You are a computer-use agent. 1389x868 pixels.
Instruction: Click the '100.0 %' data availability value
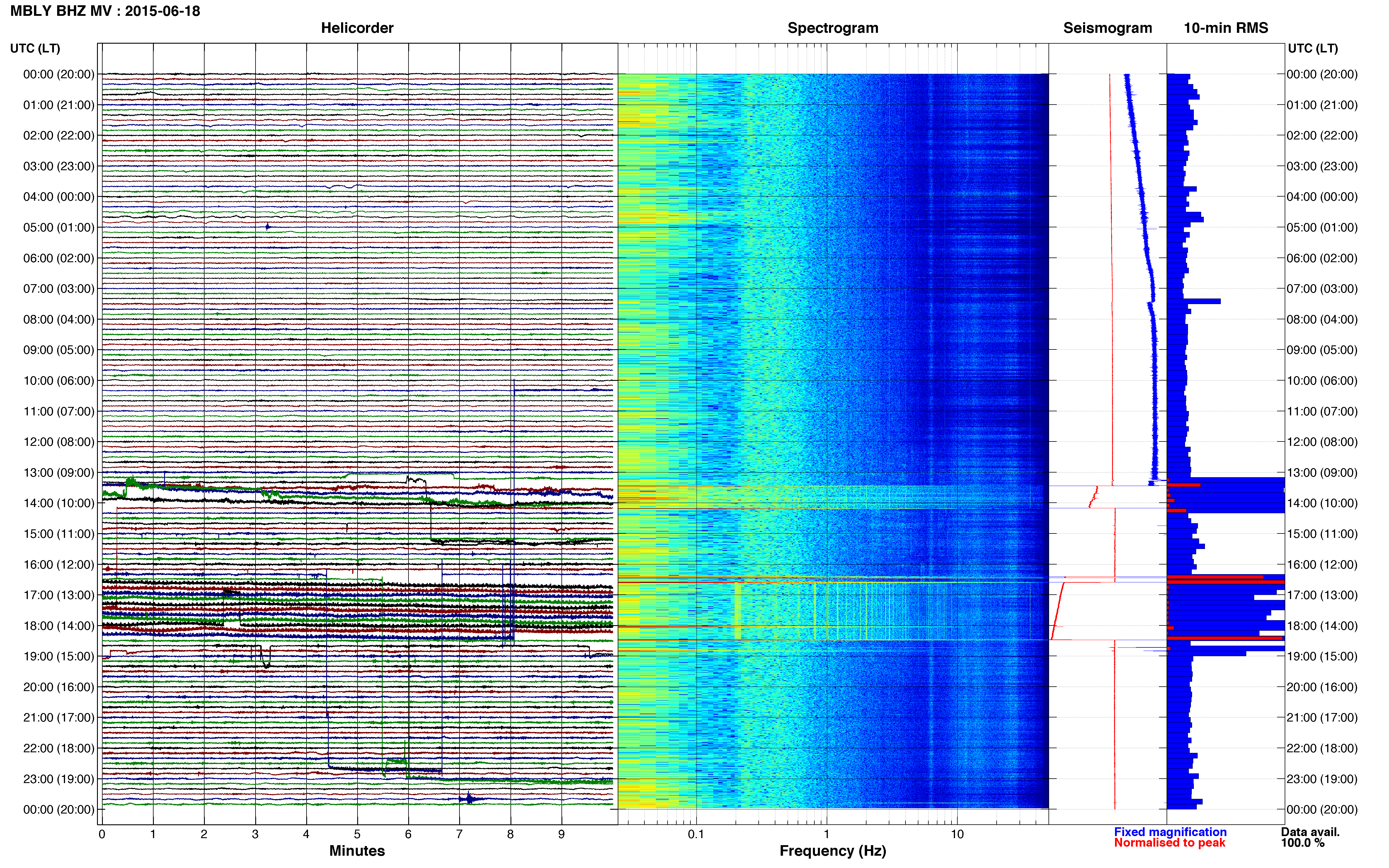pyautogui.click(x=1303, y=843)
